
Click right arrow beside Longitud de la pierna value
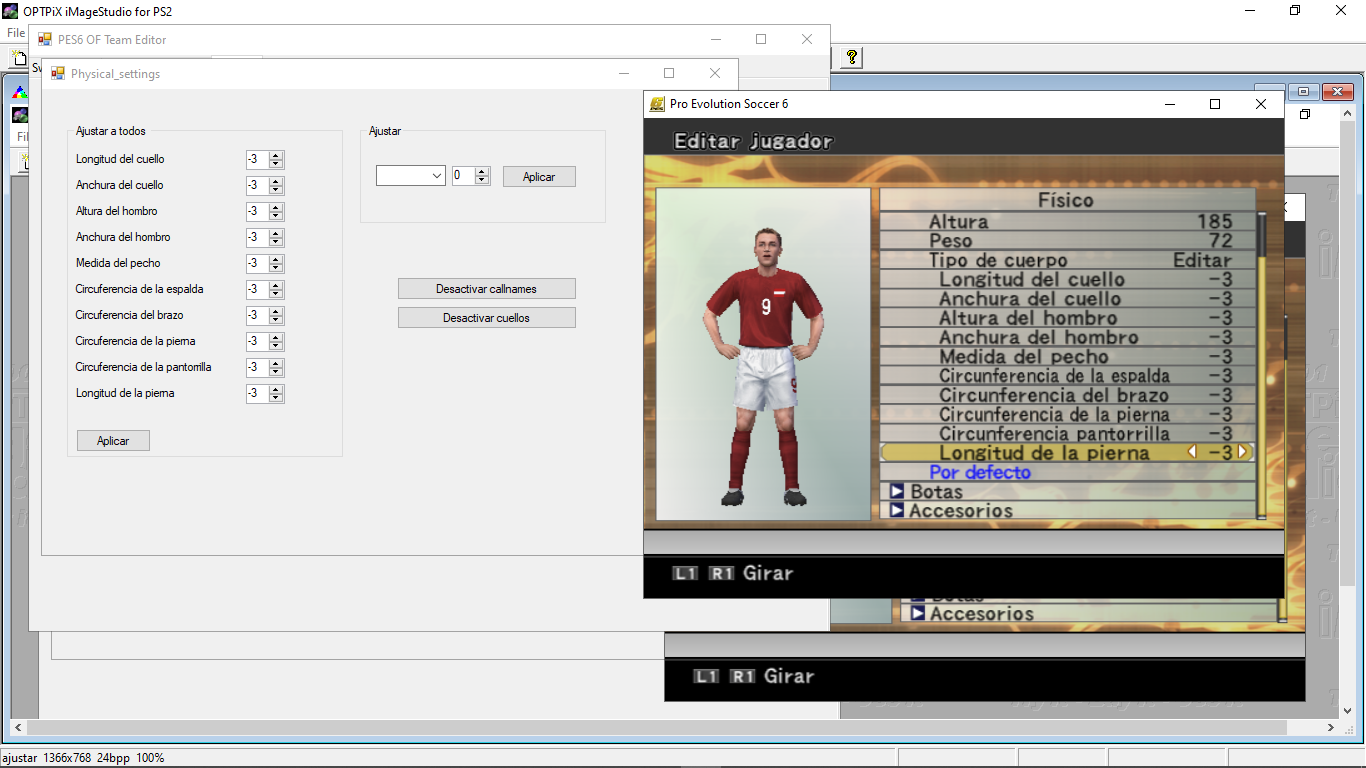[x=1243, y=452]
